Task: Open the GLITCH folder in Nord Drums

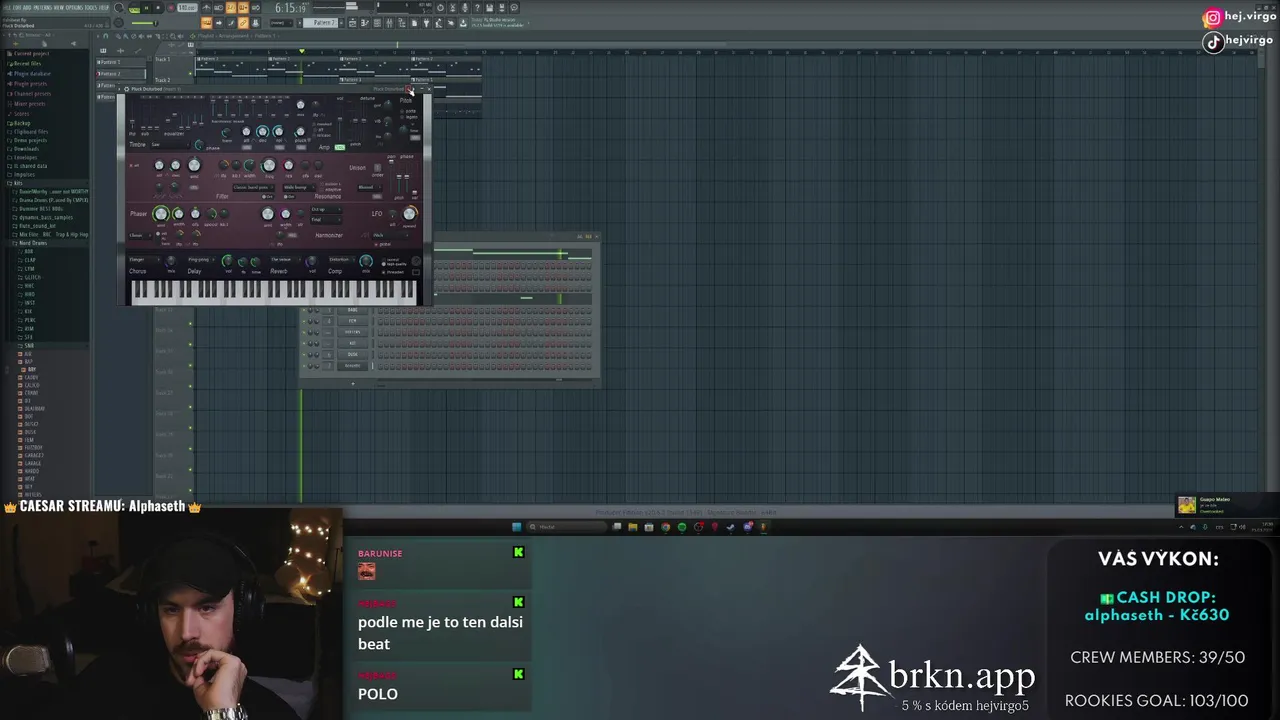Action: [x=33, y=277]
